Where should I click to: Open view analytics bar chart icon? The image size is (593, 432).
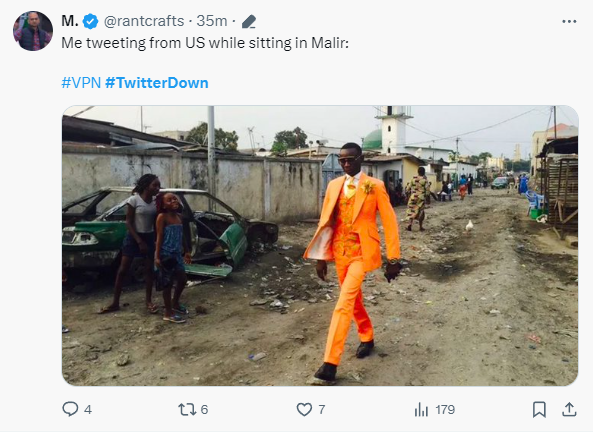point(421,409)
